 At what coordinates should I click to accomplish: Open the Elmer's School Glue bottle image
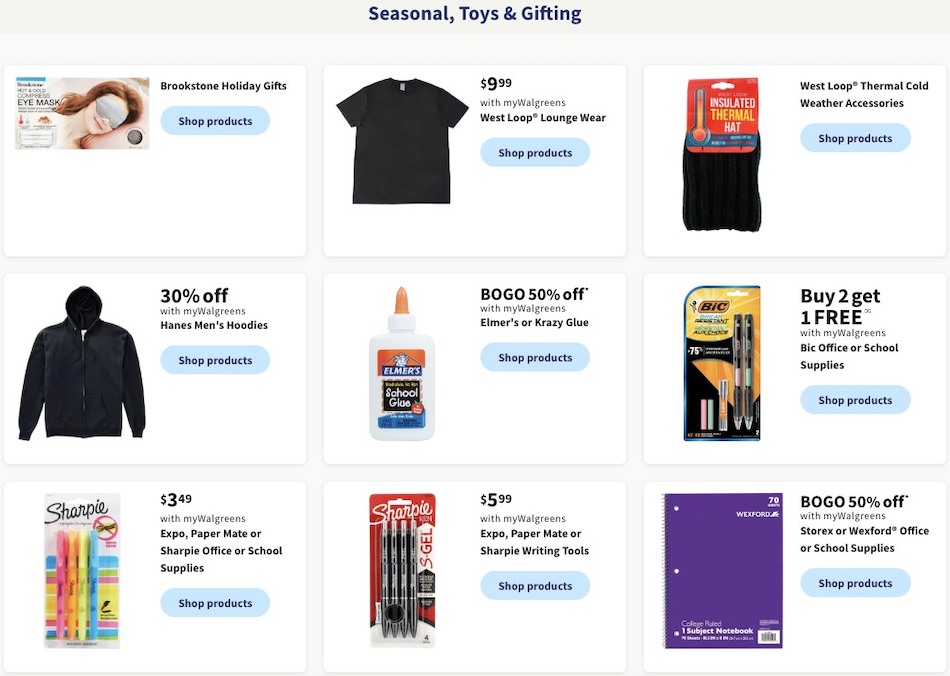402,365
